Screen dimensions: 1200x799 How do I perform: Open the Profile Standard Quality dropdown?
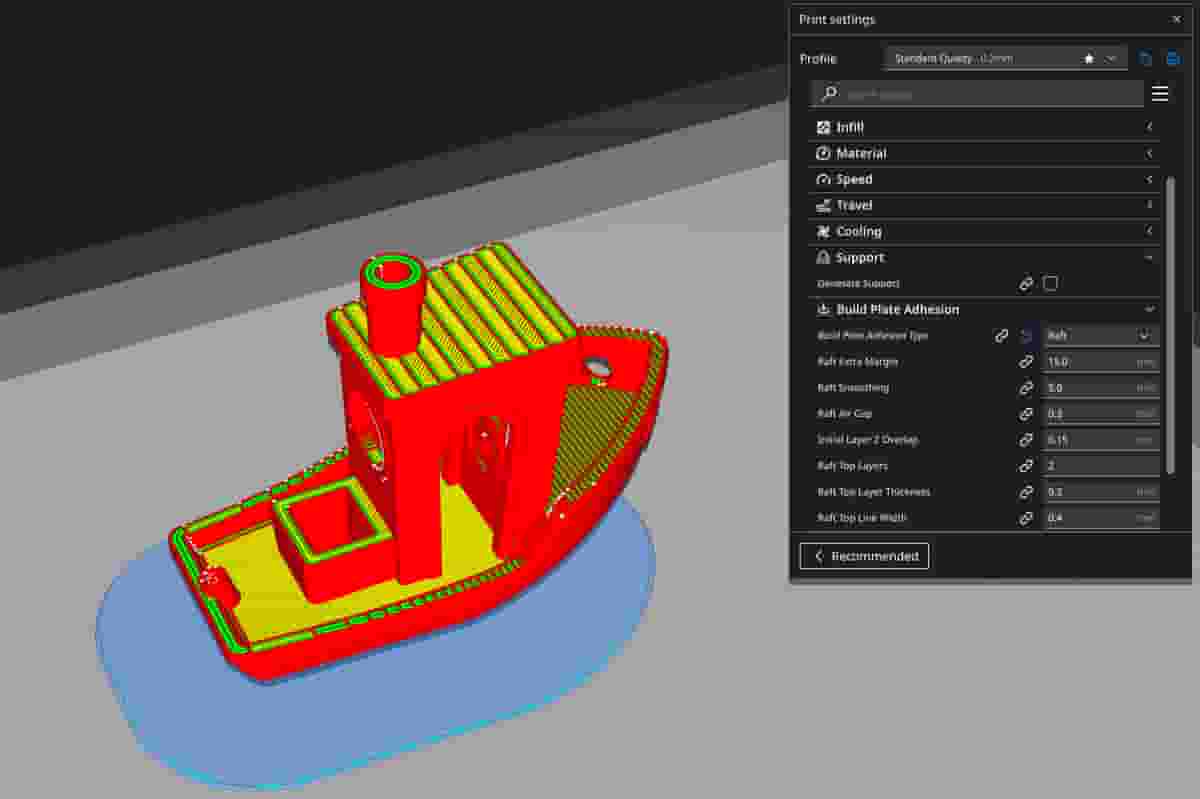tap(1005, 59)
